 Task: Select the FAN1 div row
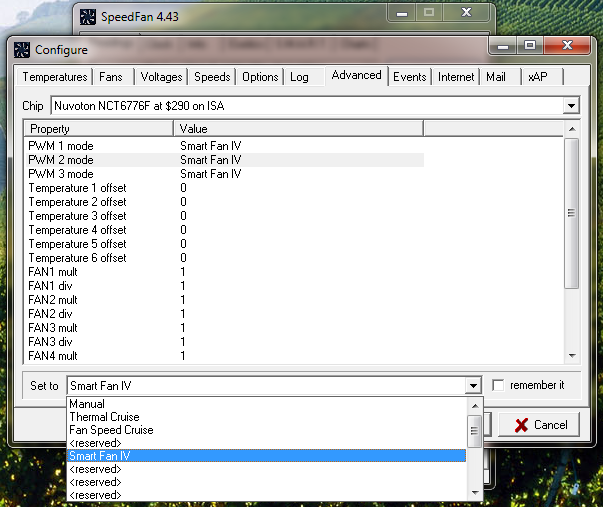[225, 286]
